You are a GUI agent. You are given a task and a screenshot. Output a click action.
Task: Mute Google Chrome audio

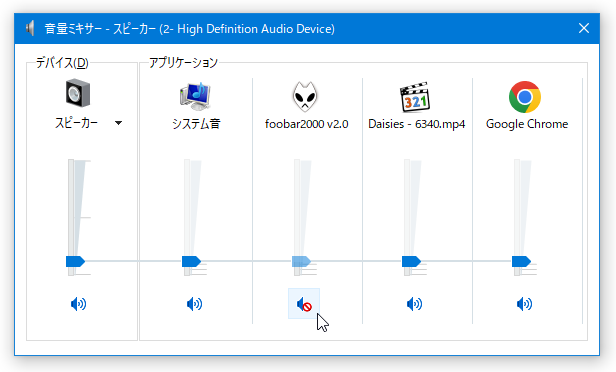[524, 304]
